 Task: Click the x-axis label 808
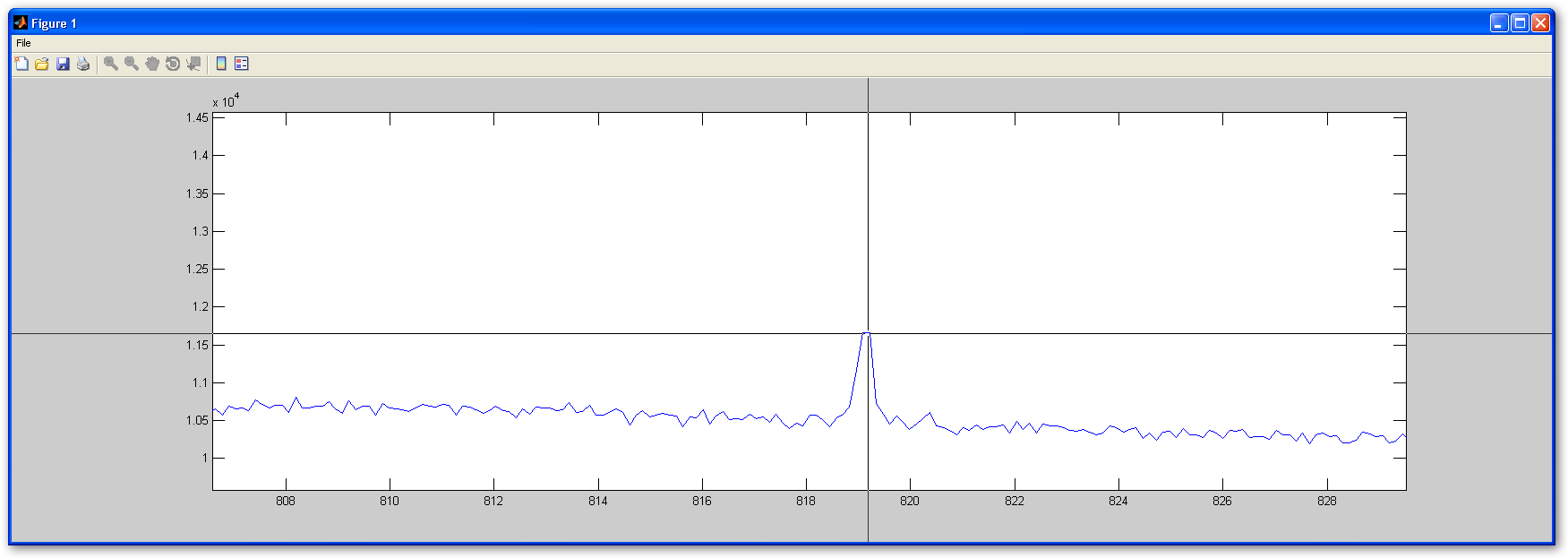tap(286, 501)
